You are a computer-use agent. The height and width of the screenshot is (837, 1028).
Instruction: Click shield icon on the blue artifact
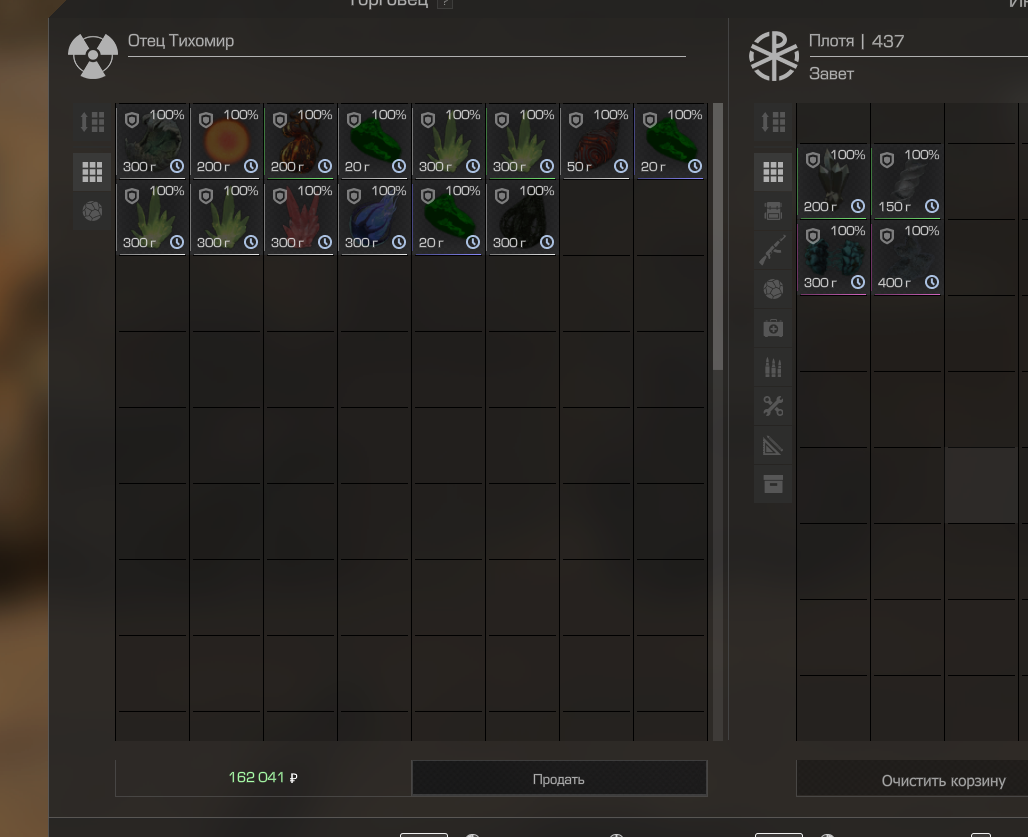pyautogui.click(x=354, y=197)
